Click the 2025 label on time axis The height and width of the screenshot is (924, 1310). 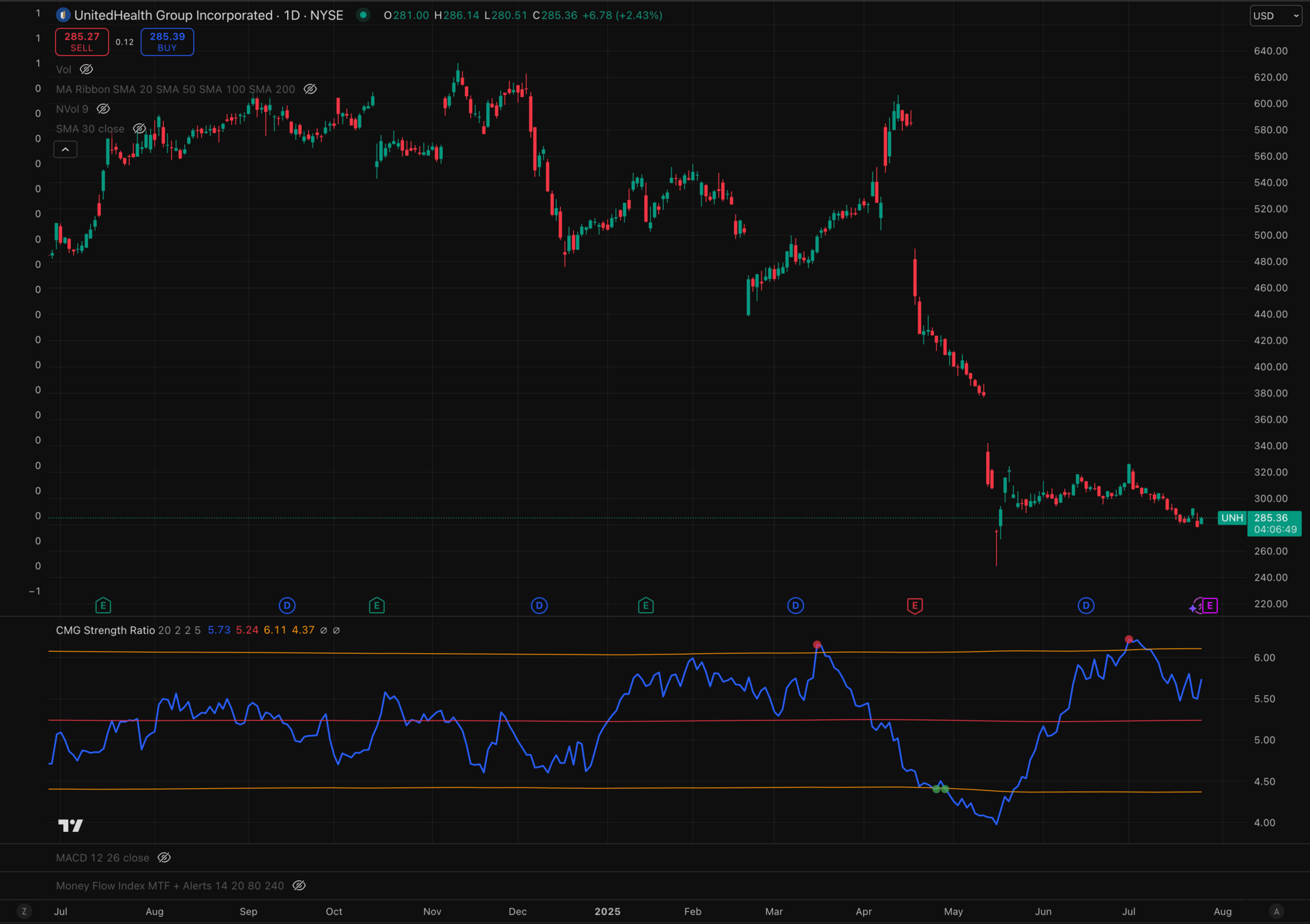[x=607, y=912]
